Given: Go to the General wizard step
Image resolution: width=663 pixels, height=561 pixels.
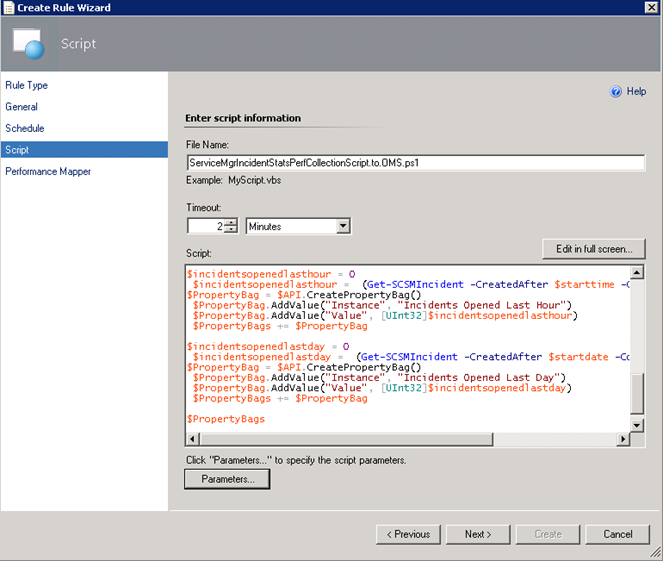Looking at the screenshot, I should 22,107.
